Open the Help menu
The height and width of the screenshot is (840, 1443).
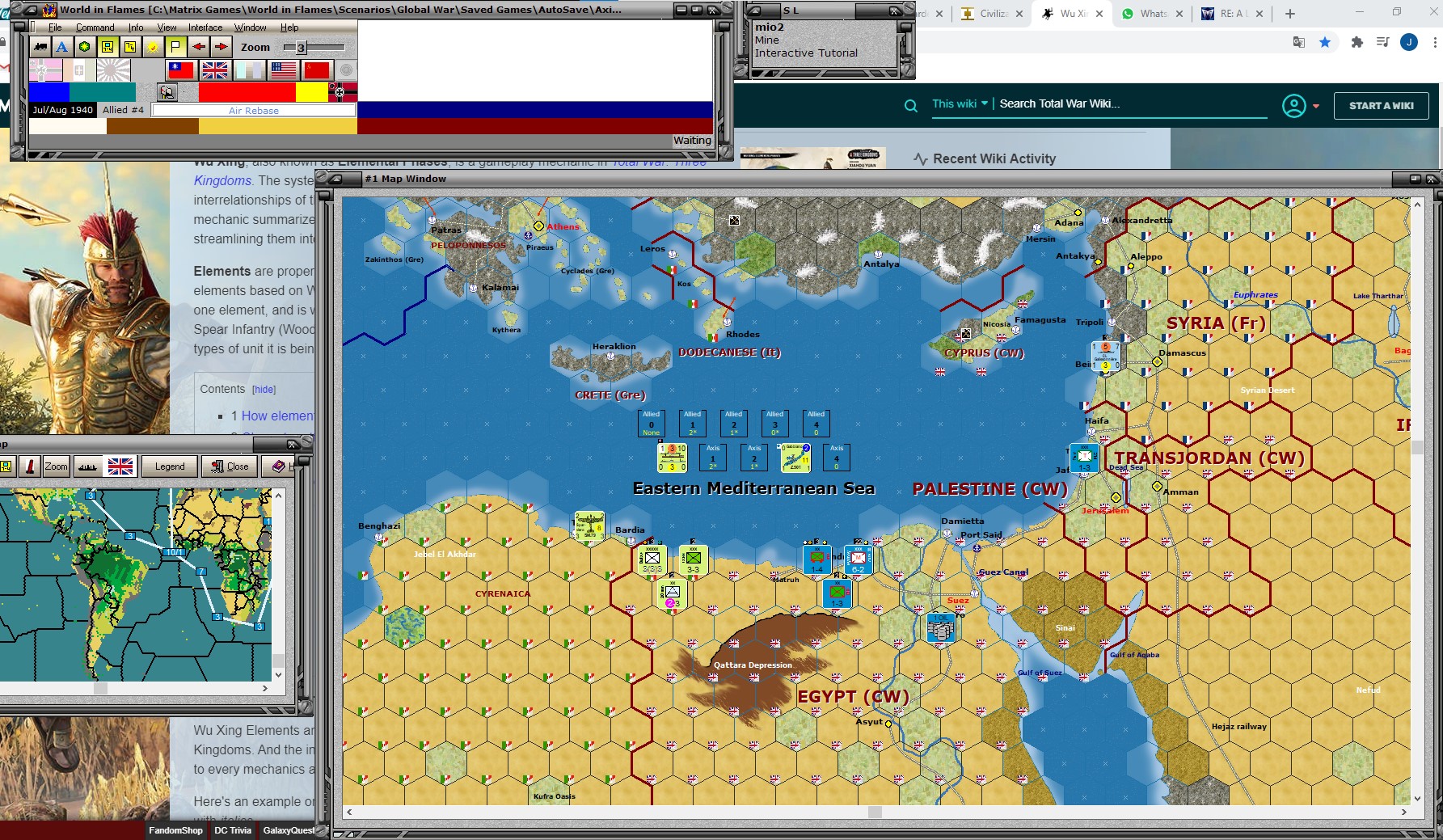coord(289,27)
